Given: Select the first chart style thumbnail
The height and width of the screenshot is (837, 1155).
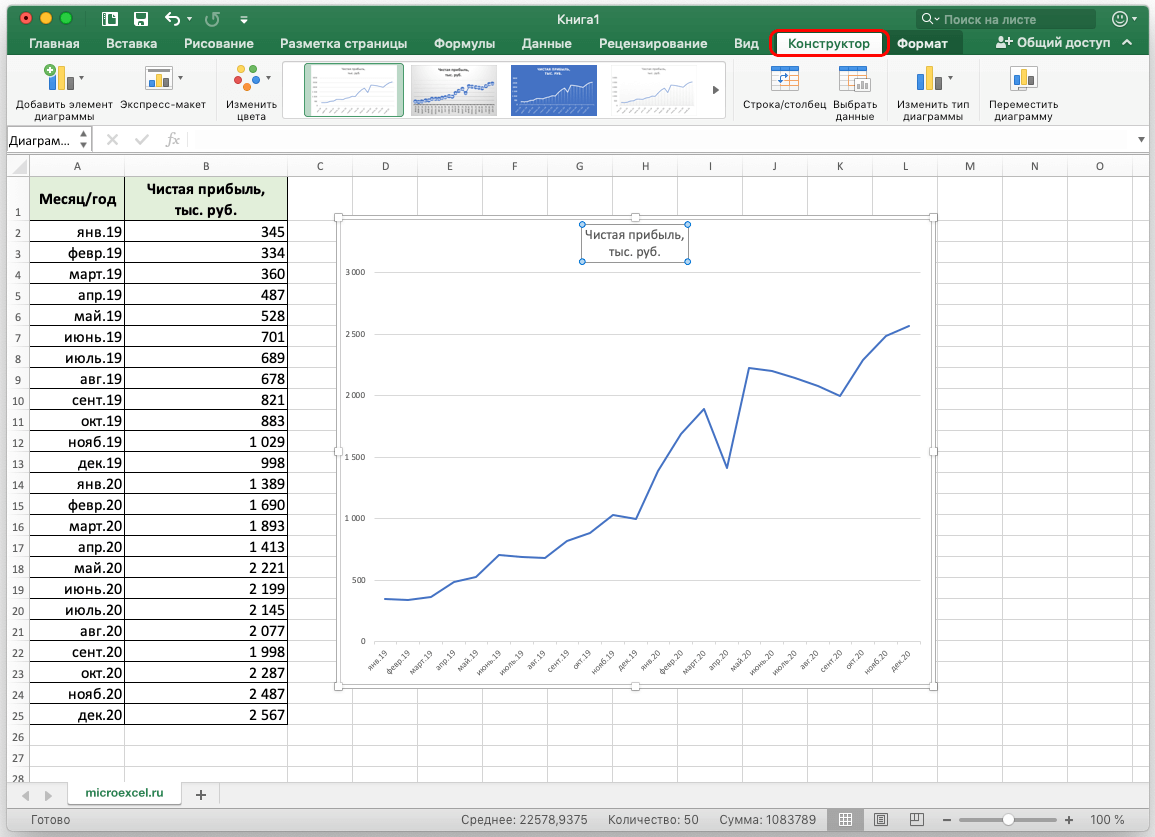Looking at the screenshot, I should (354, 90).
